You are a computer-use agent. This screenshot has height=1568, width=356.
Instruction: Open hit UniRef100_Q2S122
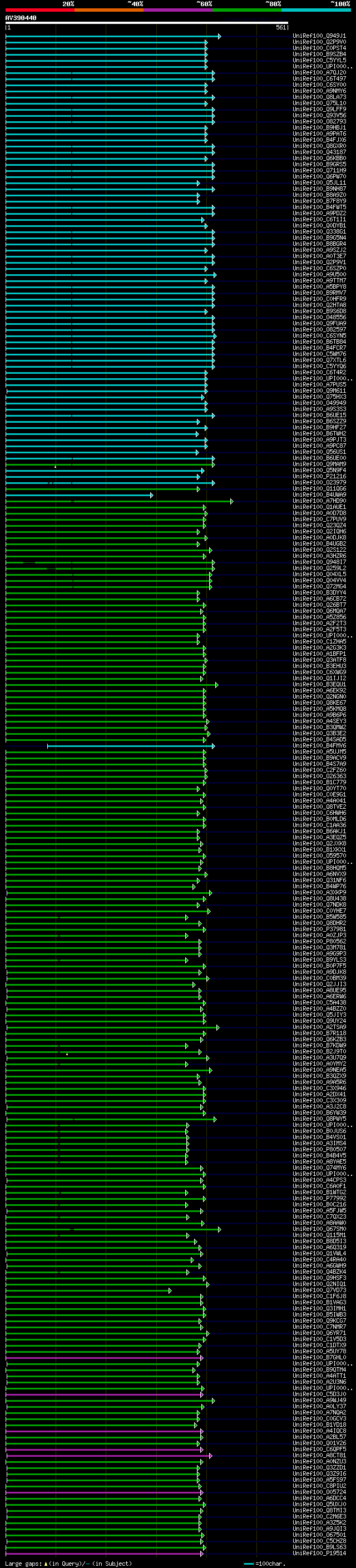[x=319, y=550]
